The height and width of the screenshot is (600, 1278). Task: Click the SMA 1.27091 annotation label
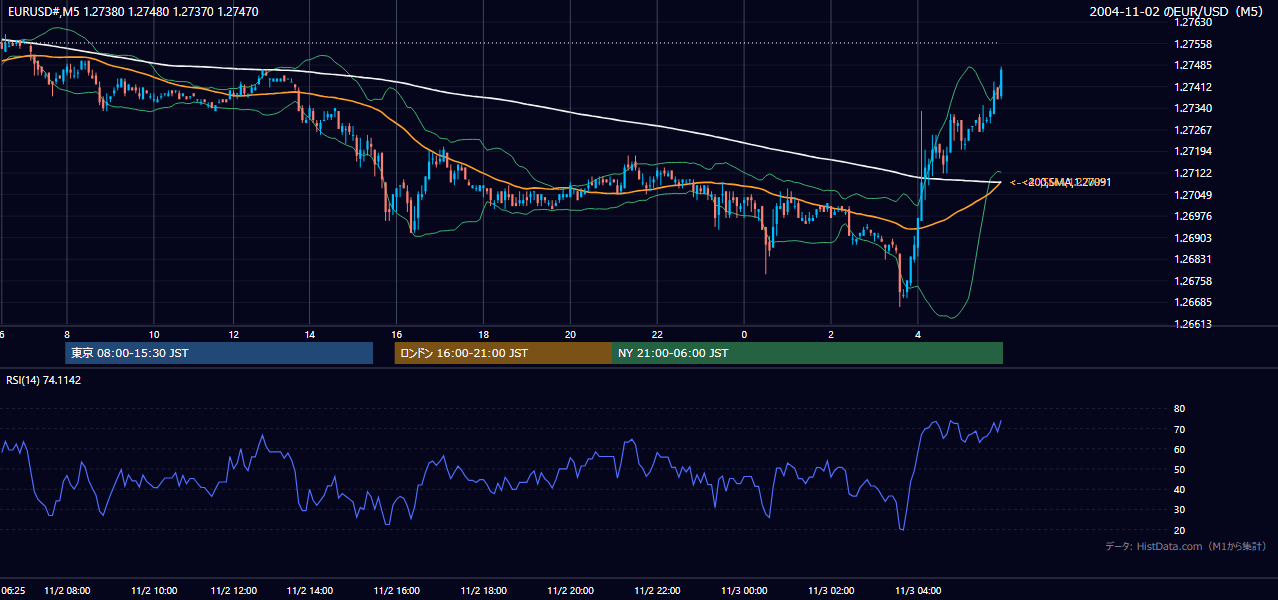(x=1060, y=182)
